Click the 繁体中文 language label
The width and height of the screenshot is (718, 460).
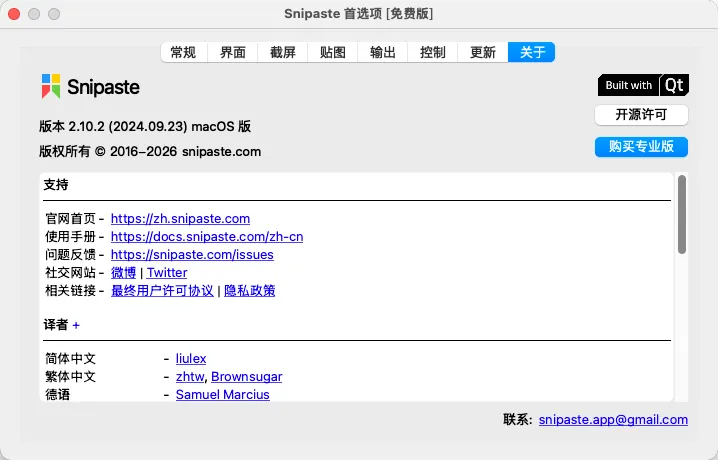71,376
